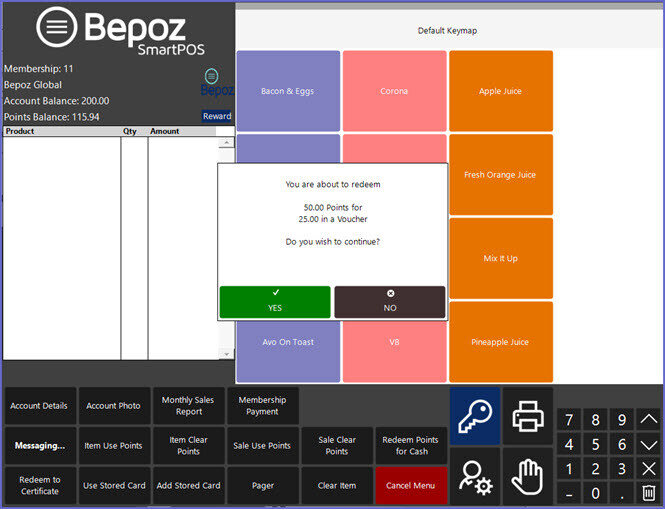Click the up arrow chevron on keypad

tap(648, 419)
